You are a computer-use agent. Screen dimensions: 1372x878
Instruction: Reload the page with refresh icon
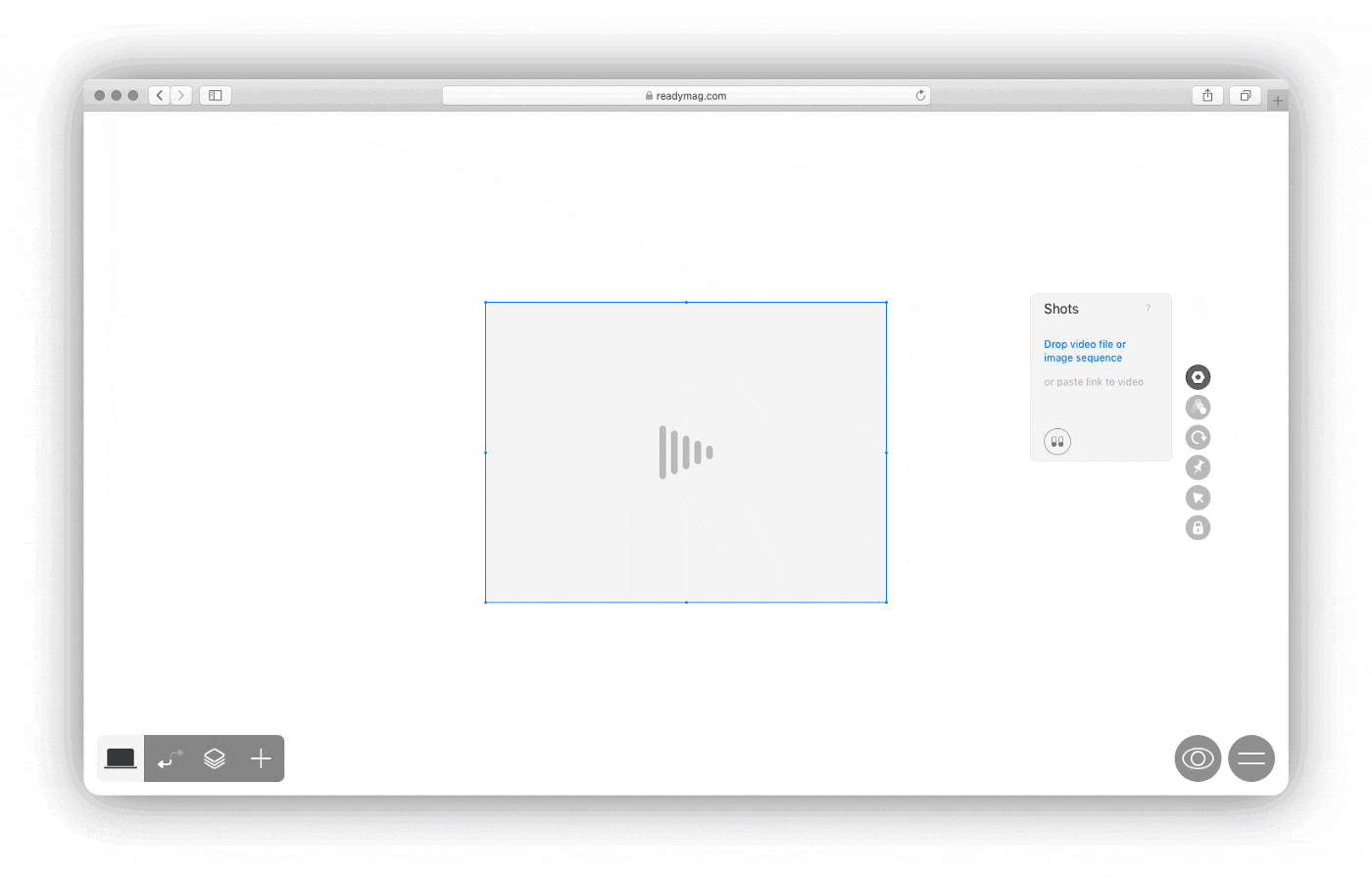point(920,95)
